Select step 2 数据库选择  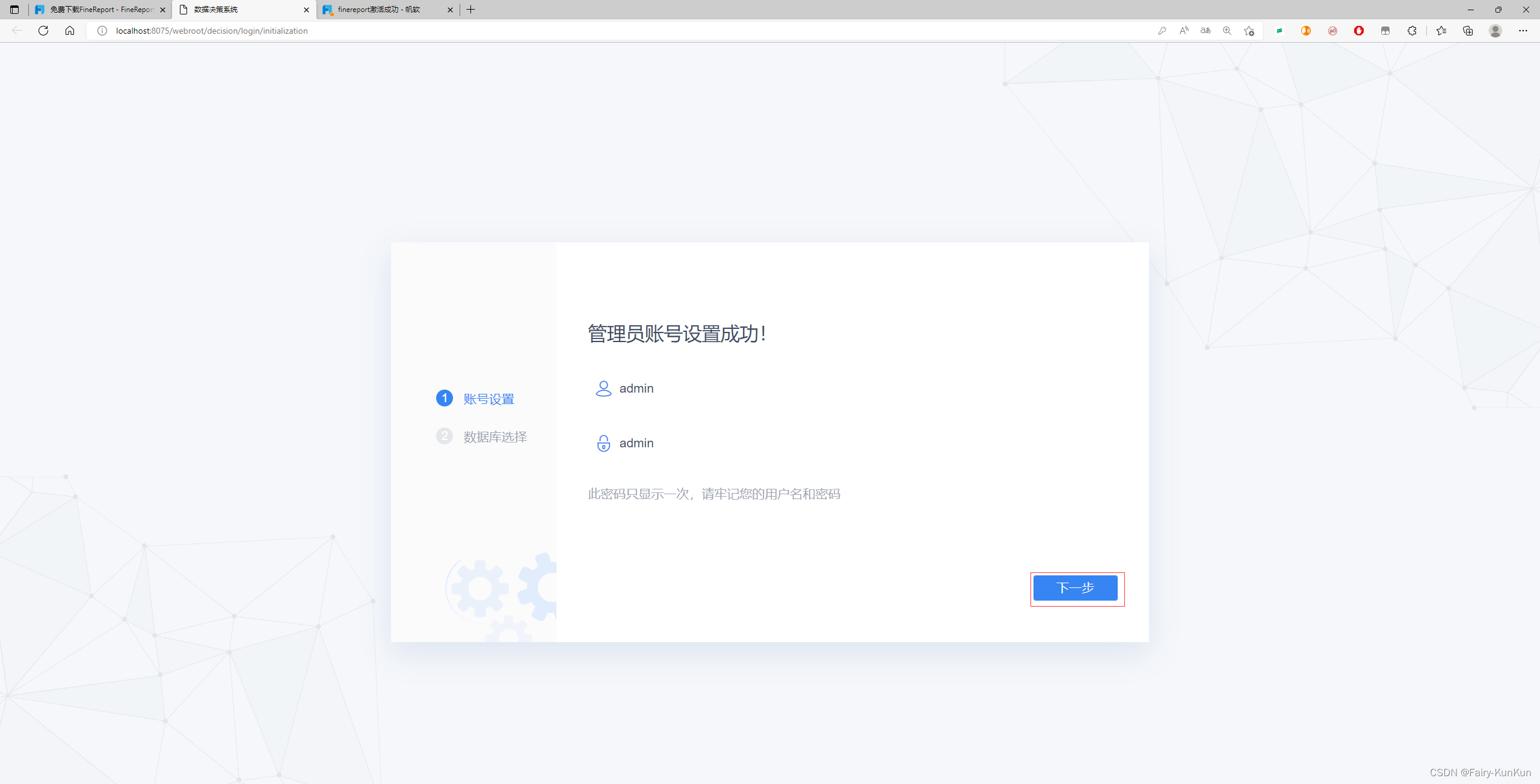[x=494, y=437]
